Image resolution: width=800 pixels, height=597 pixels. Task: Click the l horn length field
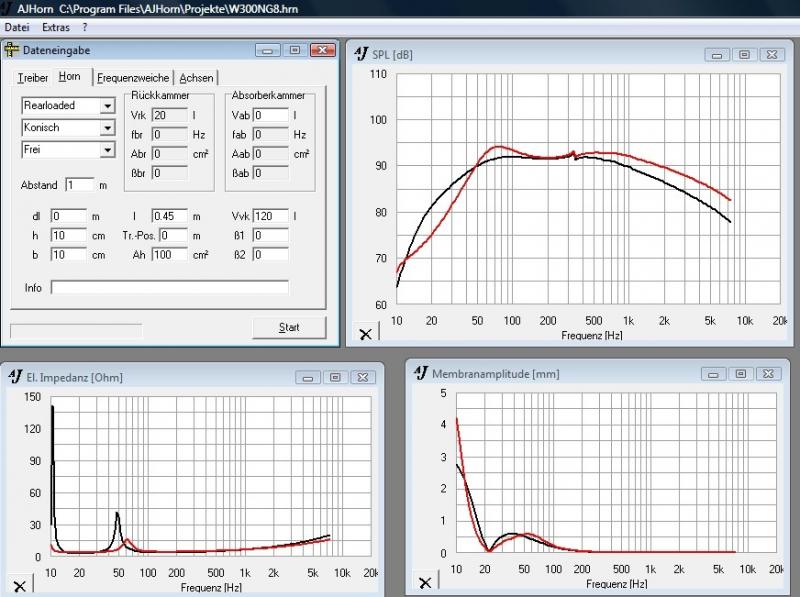(169, 216)
